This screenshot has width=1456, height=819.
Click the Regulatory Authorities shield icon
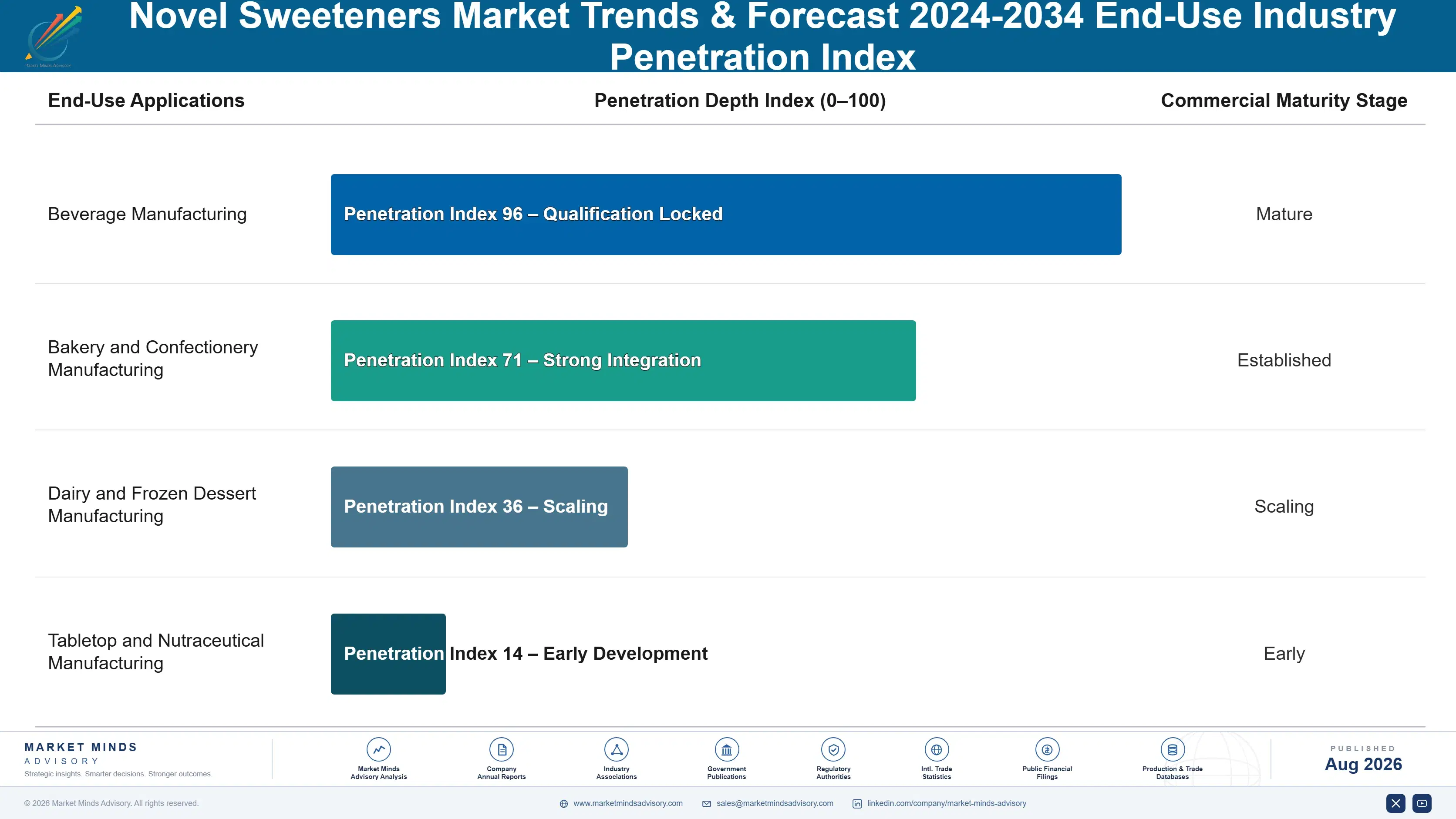(x=834, y=749)
